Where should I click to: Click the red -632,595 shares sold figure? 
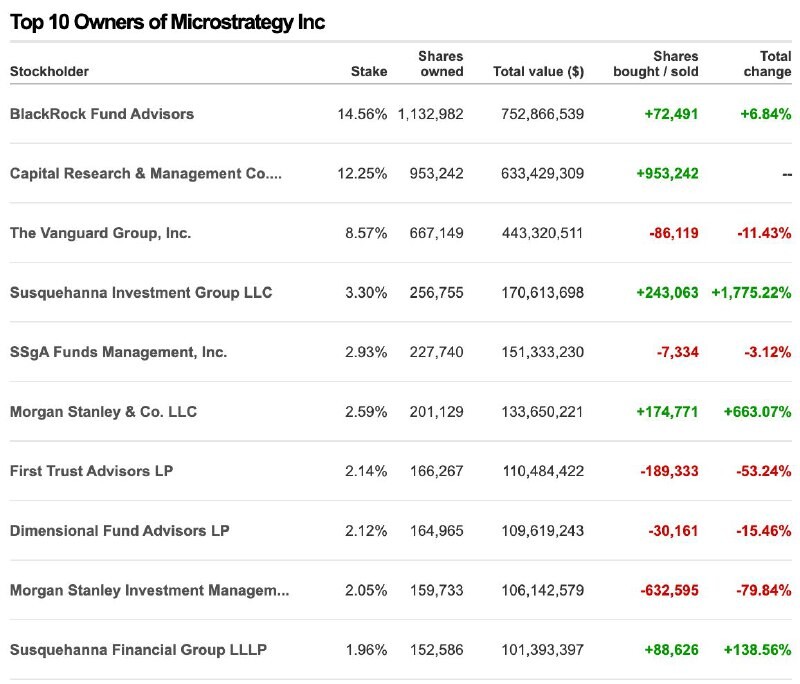[x=669, y=590]
